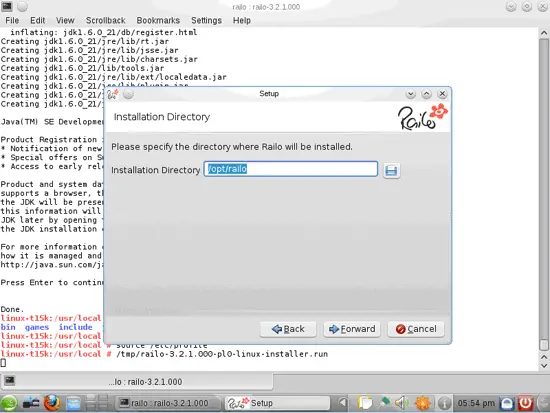Open the volume speaker tray icon
Screen dimensions: 550x413
click(x=402, y=403)
